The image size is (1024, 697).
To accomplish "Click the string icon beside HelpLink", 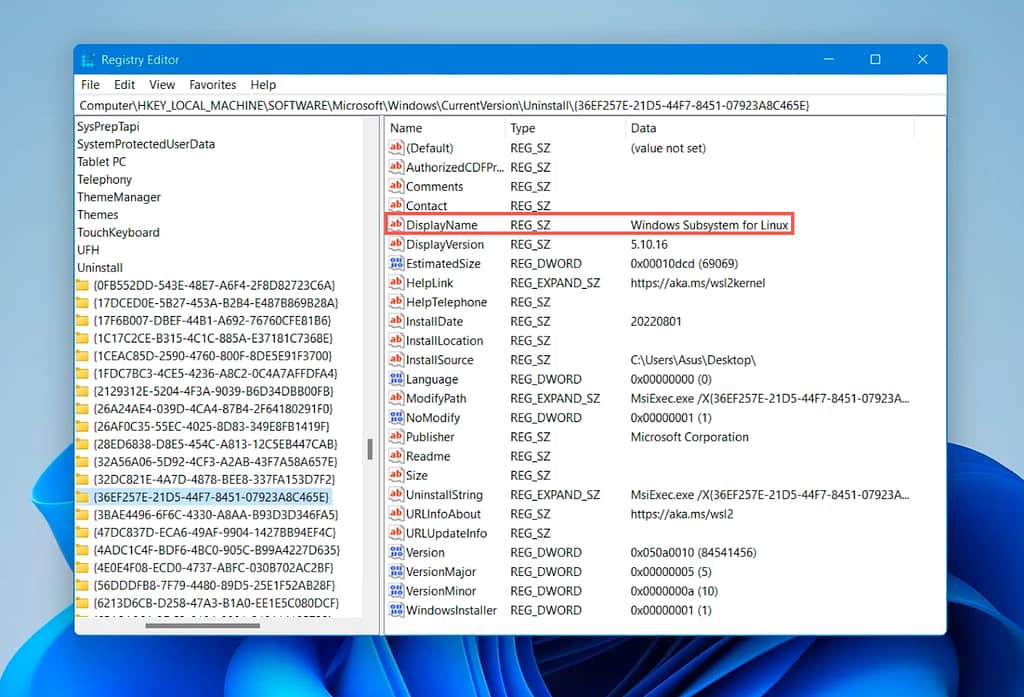I will (396, 283).
